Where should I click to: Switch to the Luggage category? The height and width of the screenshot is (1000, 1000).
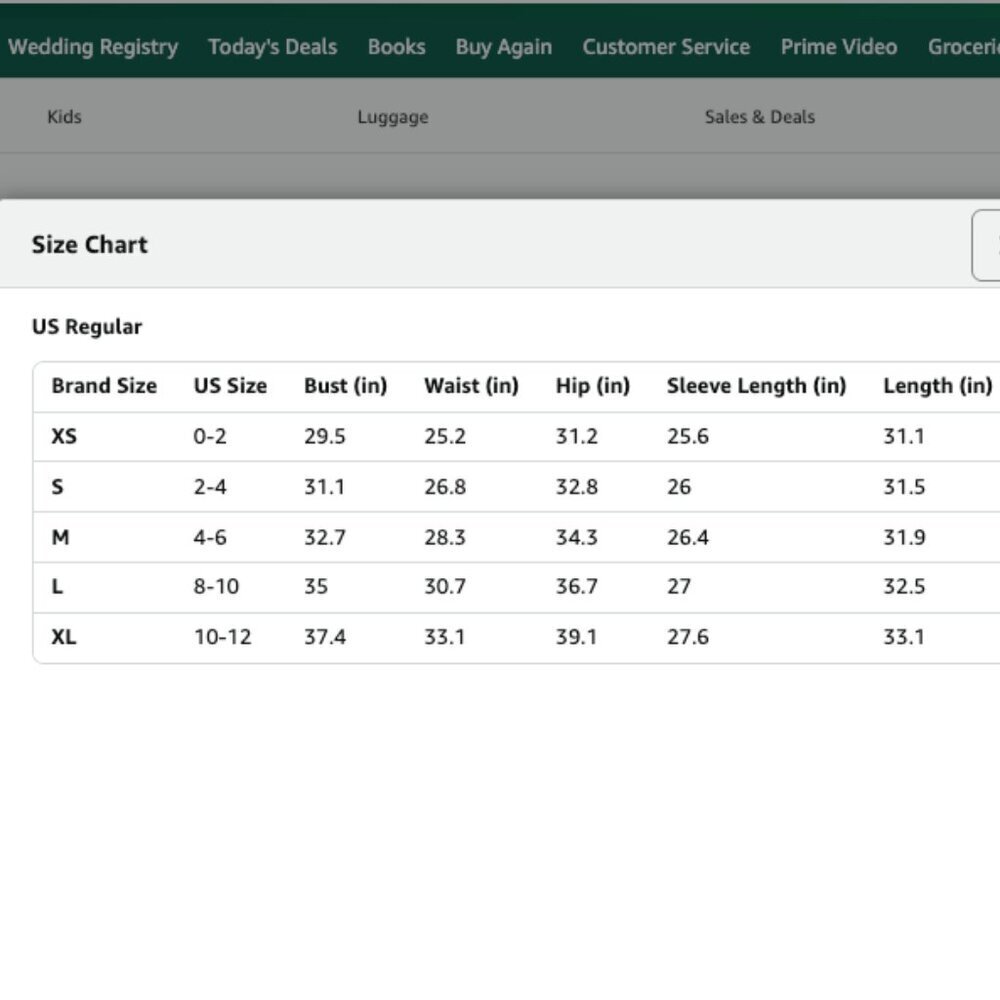pos(392,117)
